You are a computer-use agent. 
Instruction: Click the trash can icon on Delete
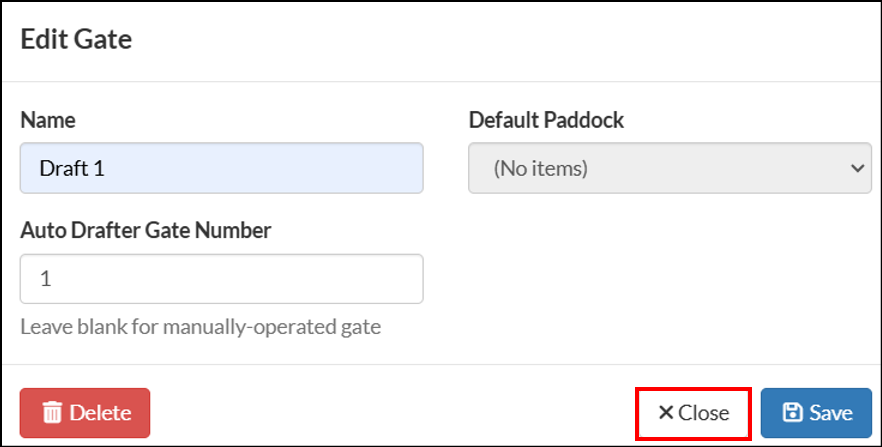[x=52, y=413]
